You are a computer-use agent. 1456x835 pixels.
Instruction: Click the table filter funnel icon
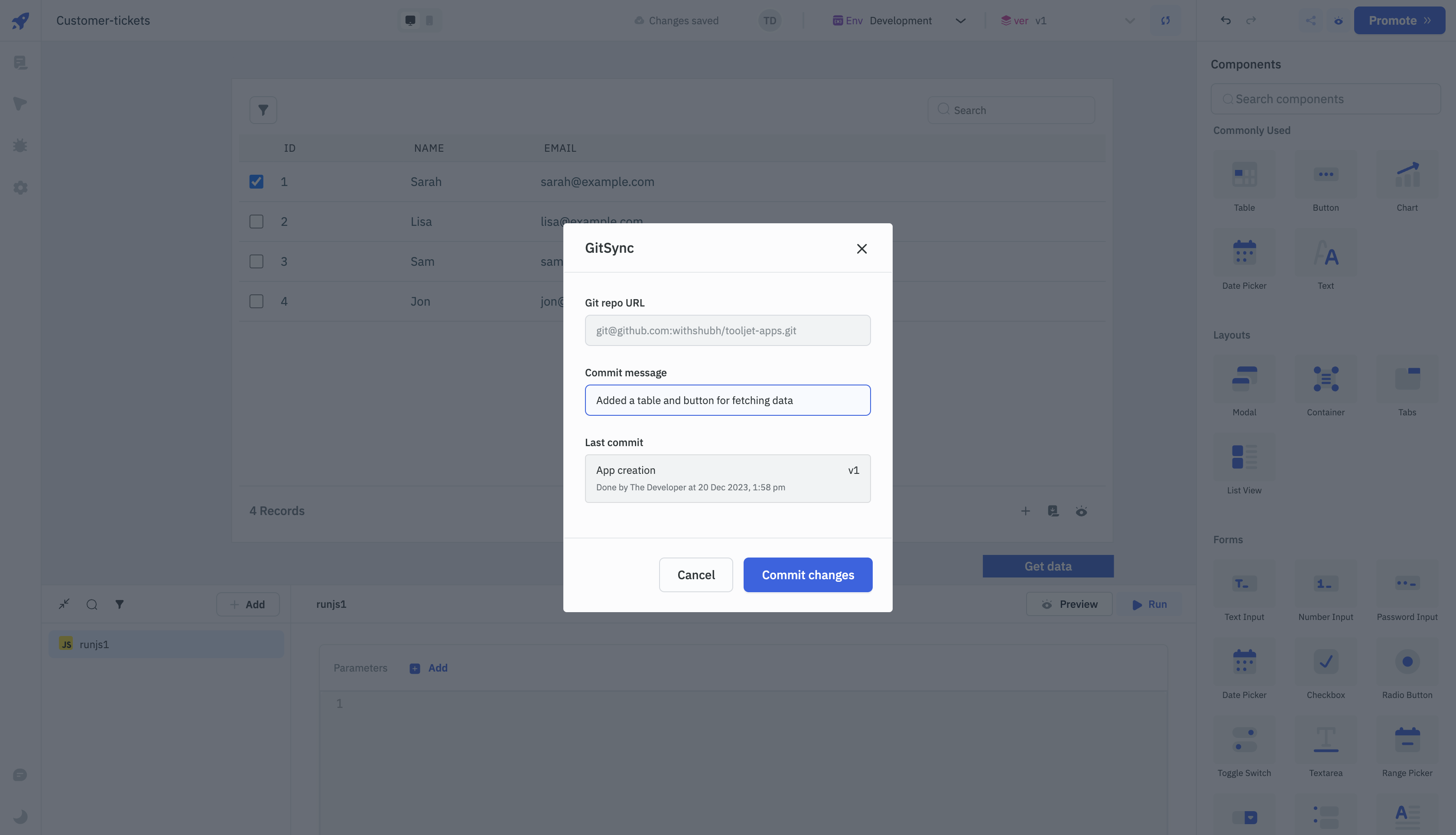tap(263, 110)
